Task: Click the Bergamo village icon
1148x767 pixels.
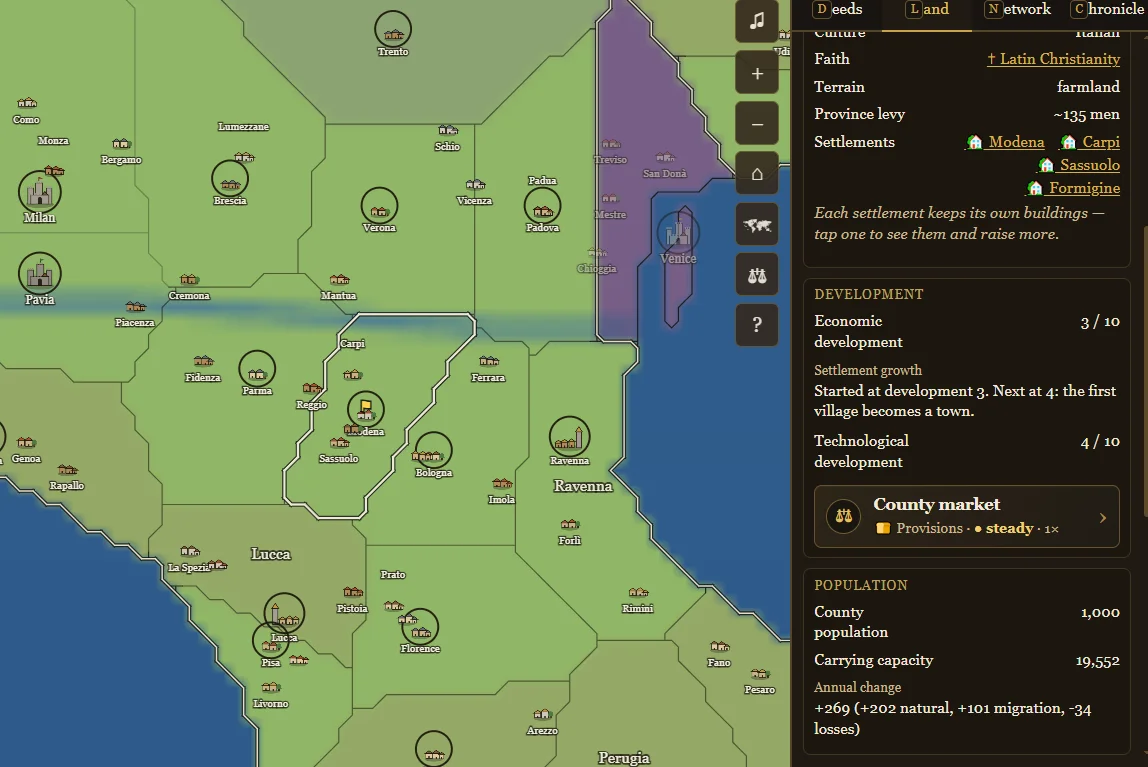Action: point(122,143)
